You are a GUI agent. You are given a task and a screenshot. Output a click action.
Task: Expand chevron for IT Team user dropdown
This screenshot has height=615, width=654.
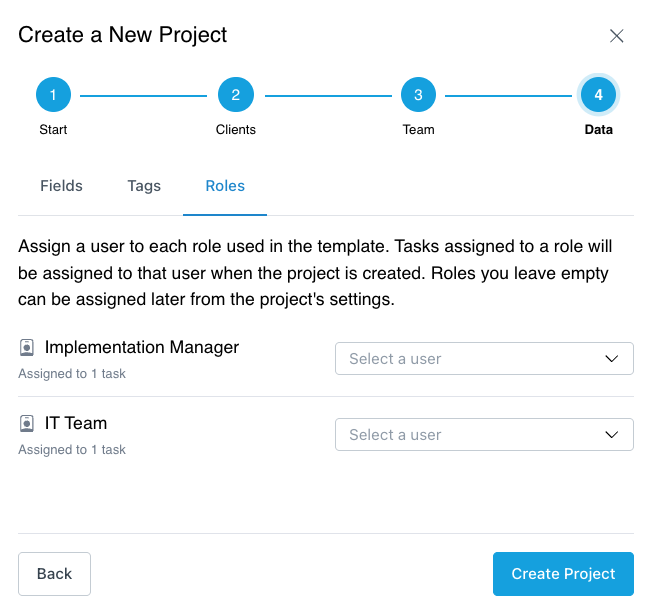611,435
